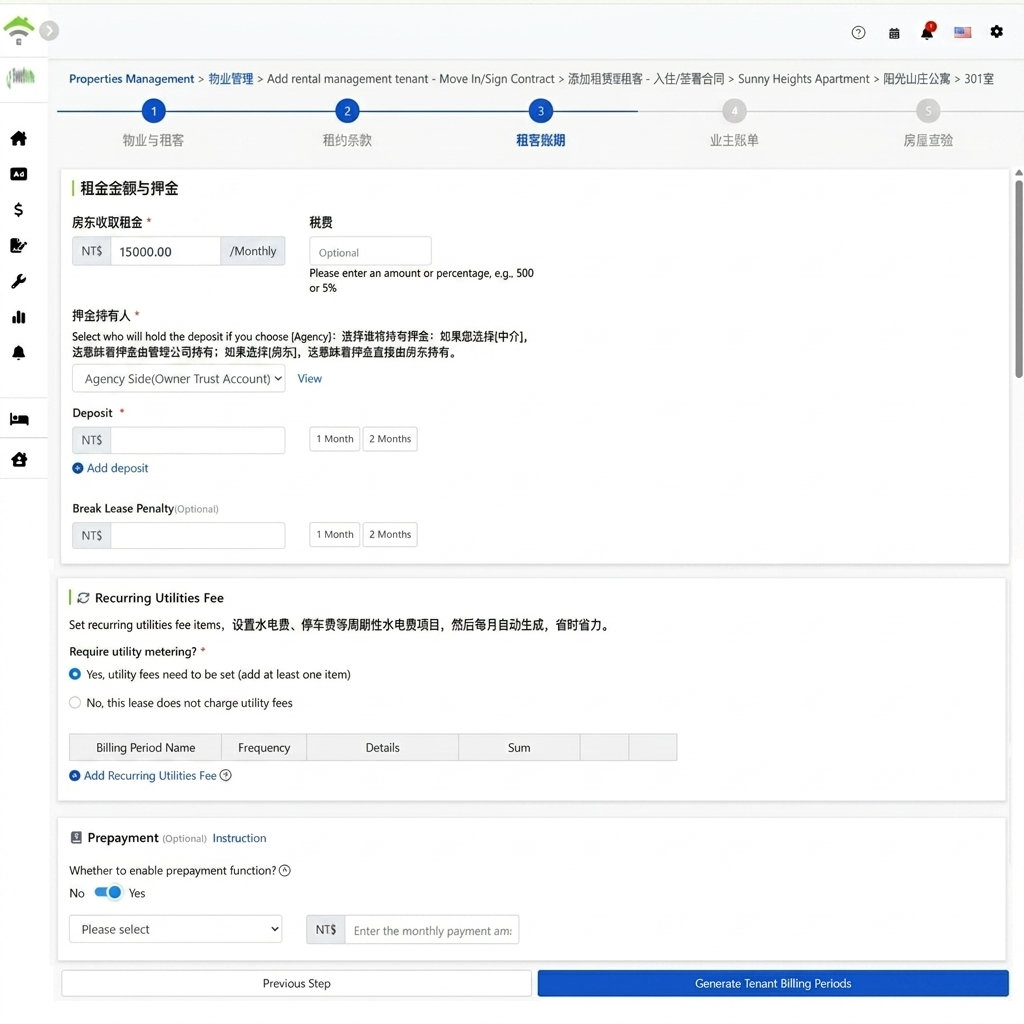Click the plus icon beside Add deposit
Screen dimensions: 1024x1024
78,468
